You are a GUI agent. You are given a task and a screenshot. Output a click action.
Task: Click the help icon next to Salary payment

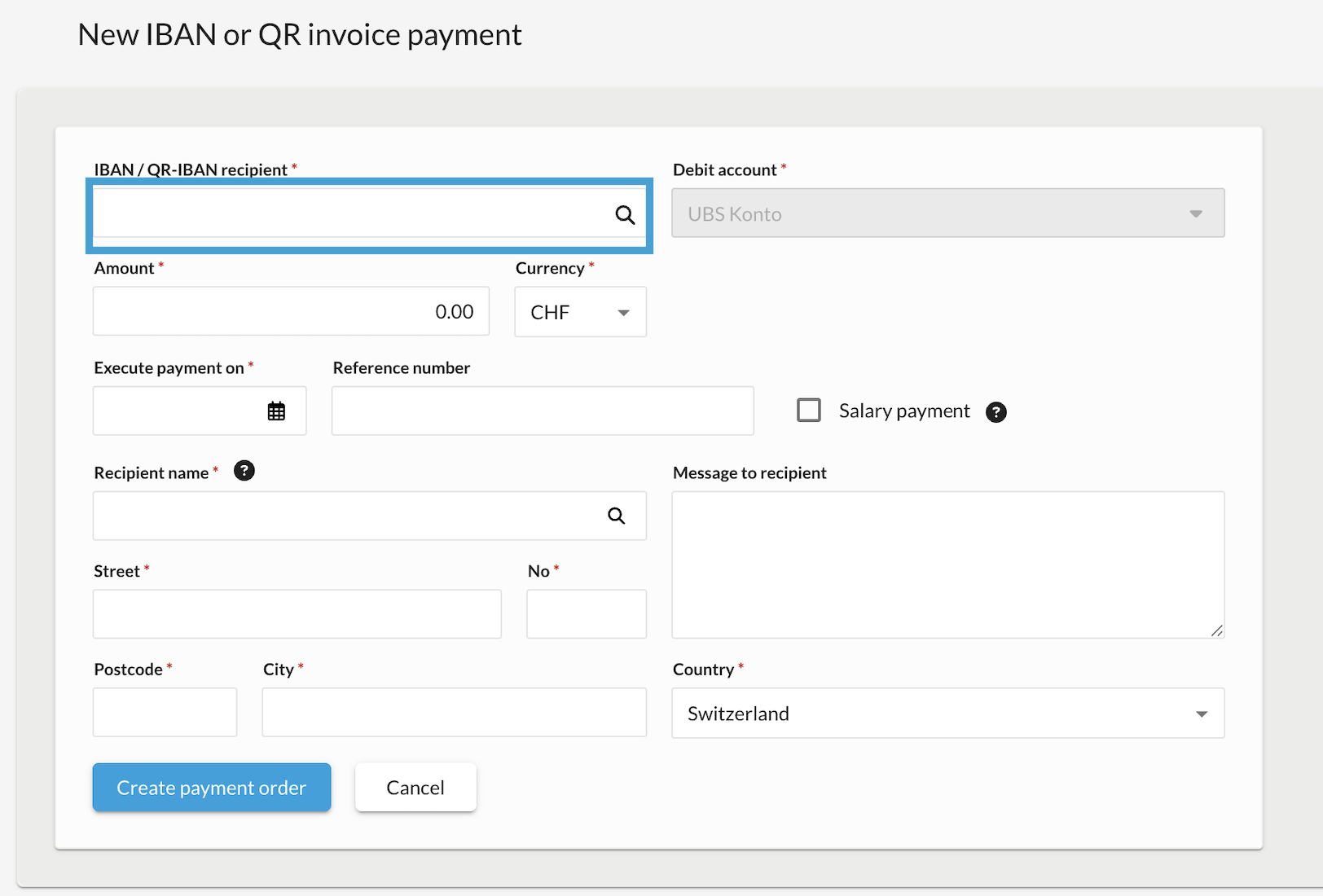[x=996, y=412]
